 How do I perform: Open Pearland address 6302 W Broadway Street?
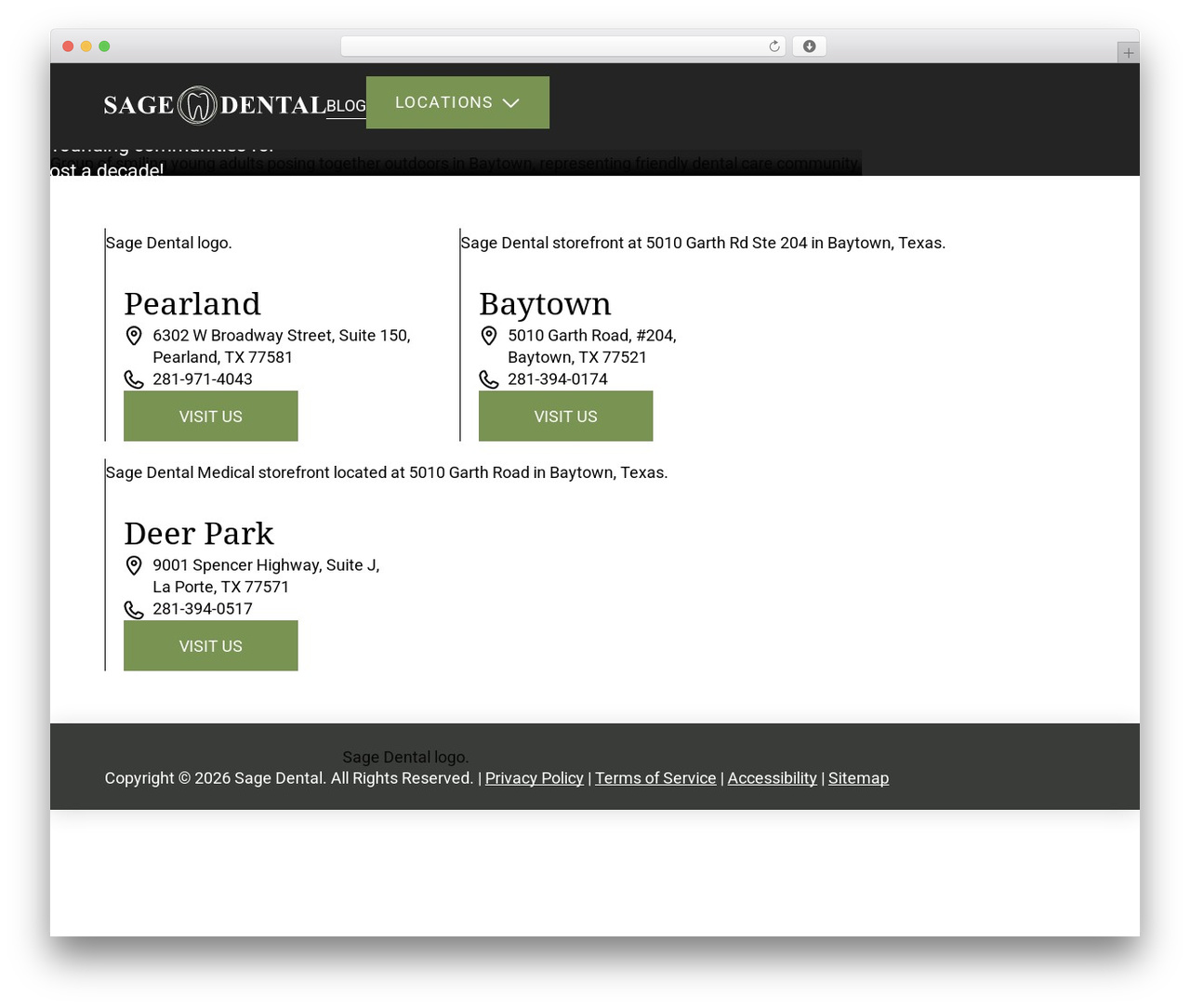tap(282, 346)
